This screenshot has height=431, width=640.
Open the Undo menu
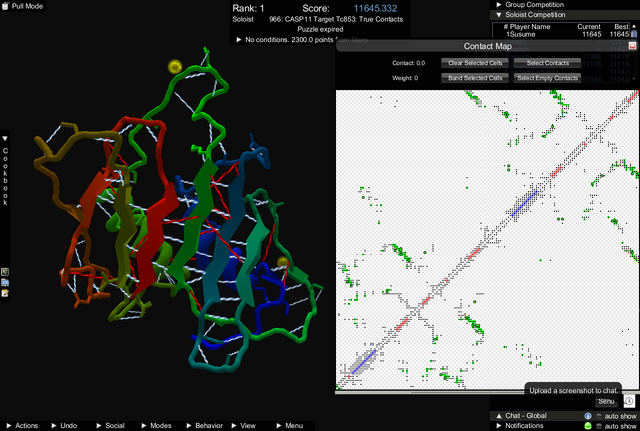[64, 426]
